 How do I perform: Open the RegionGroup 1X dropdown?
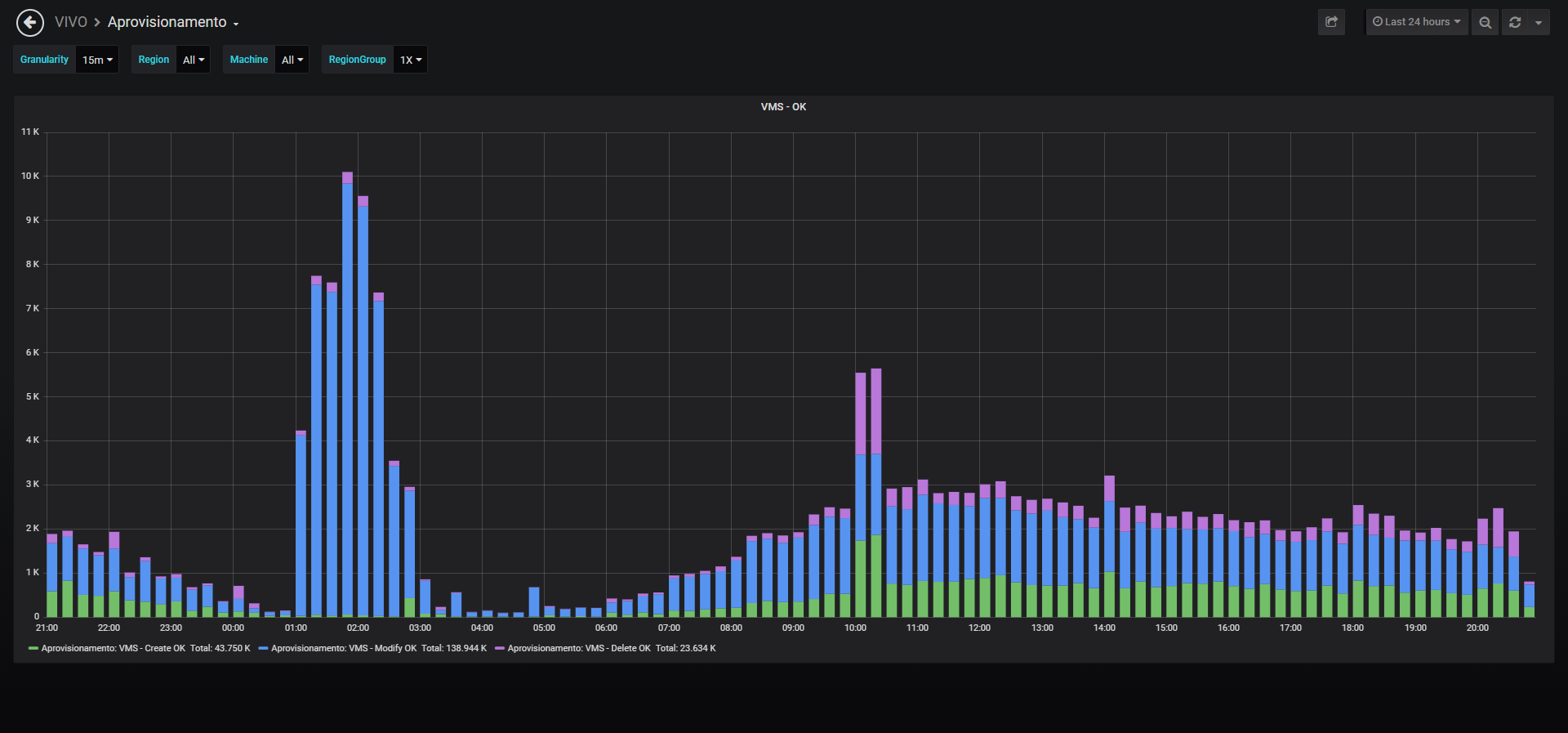coord(411,60)
